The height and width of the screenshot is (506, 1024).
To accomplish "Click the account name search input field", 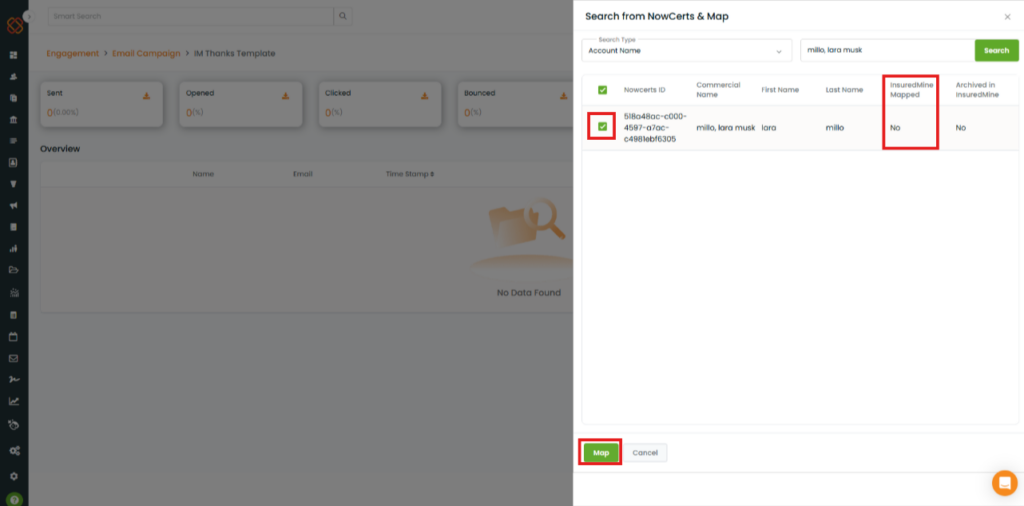I will pos(886,50).
